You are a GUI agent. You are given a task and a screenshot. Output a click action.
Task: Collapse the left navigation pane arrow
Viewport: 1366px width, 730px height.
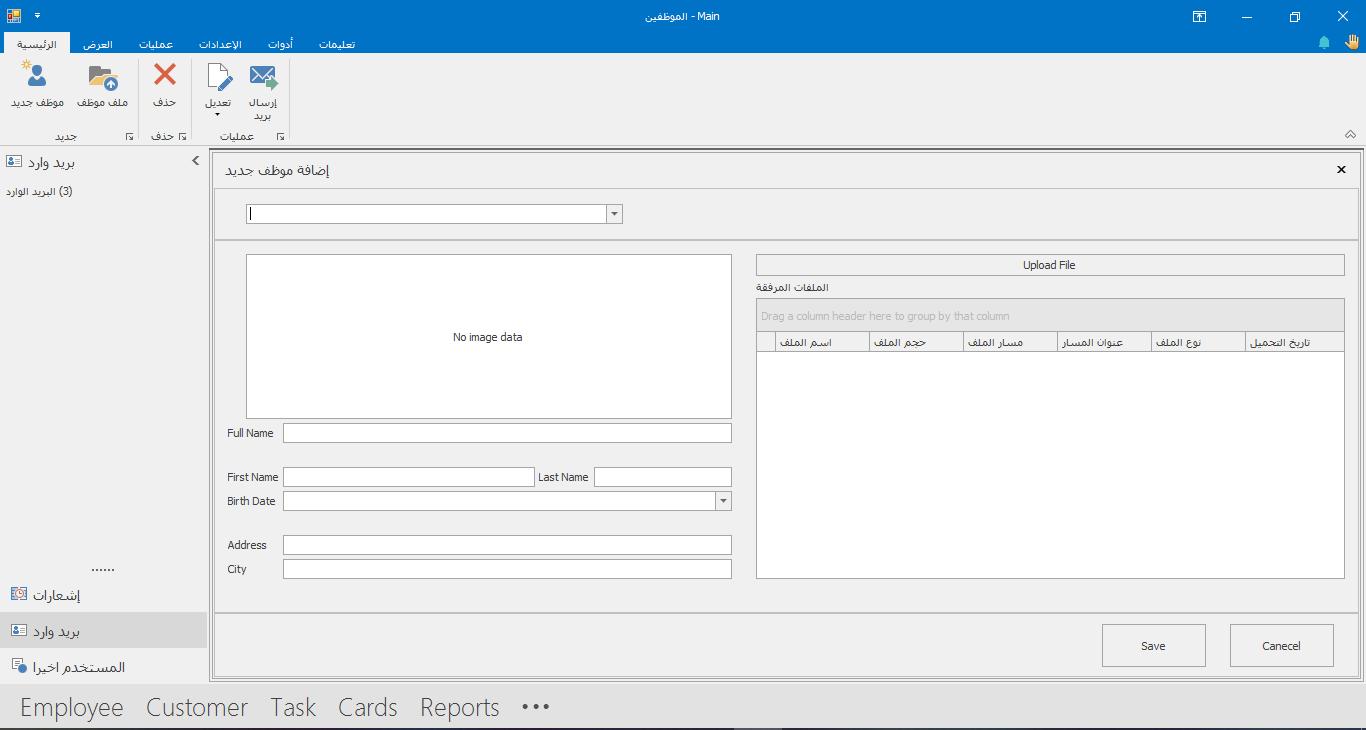tap(196, 161)
